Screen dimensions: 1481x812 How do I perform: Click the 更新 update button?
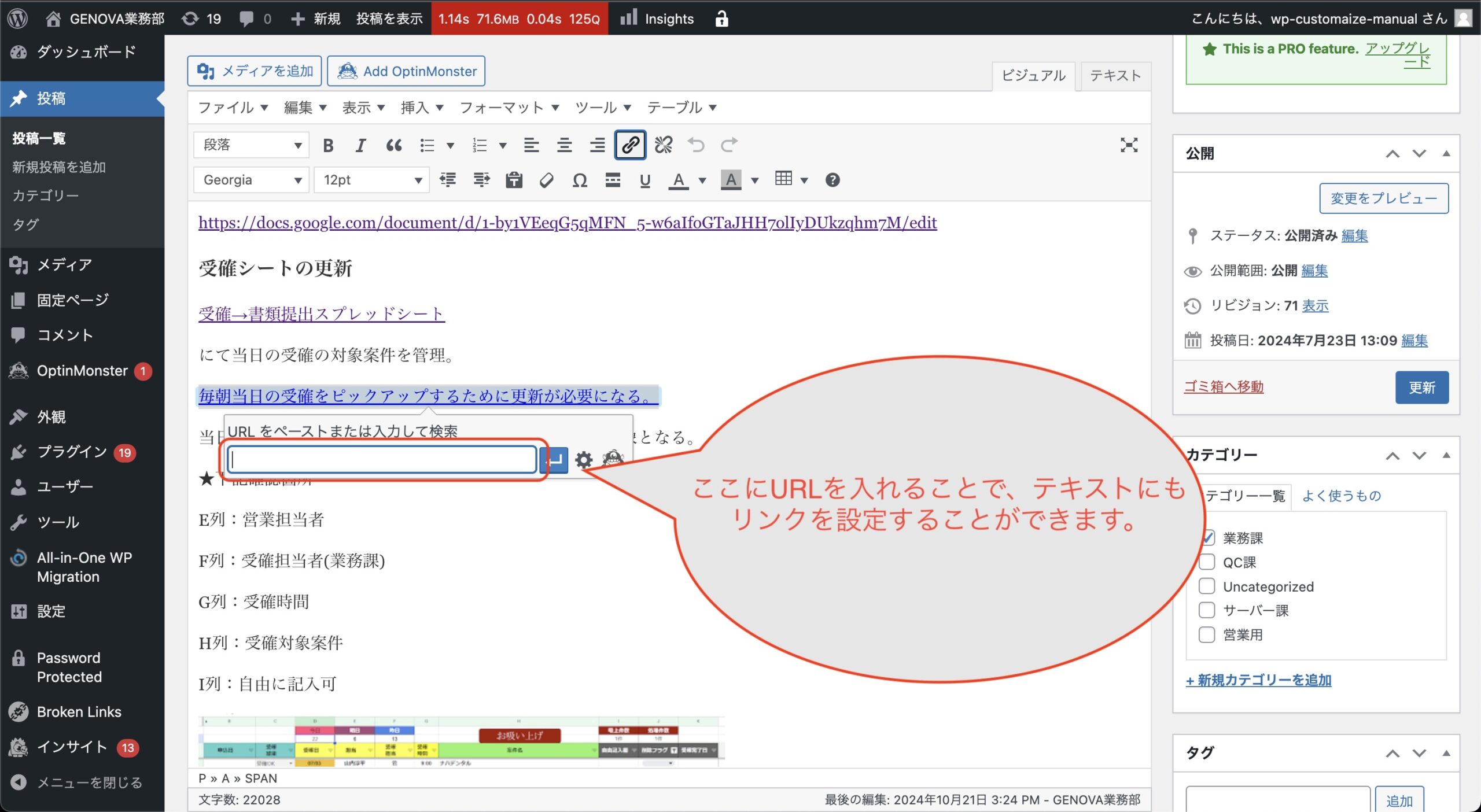pyautogui.click(x=1421, y=387)
